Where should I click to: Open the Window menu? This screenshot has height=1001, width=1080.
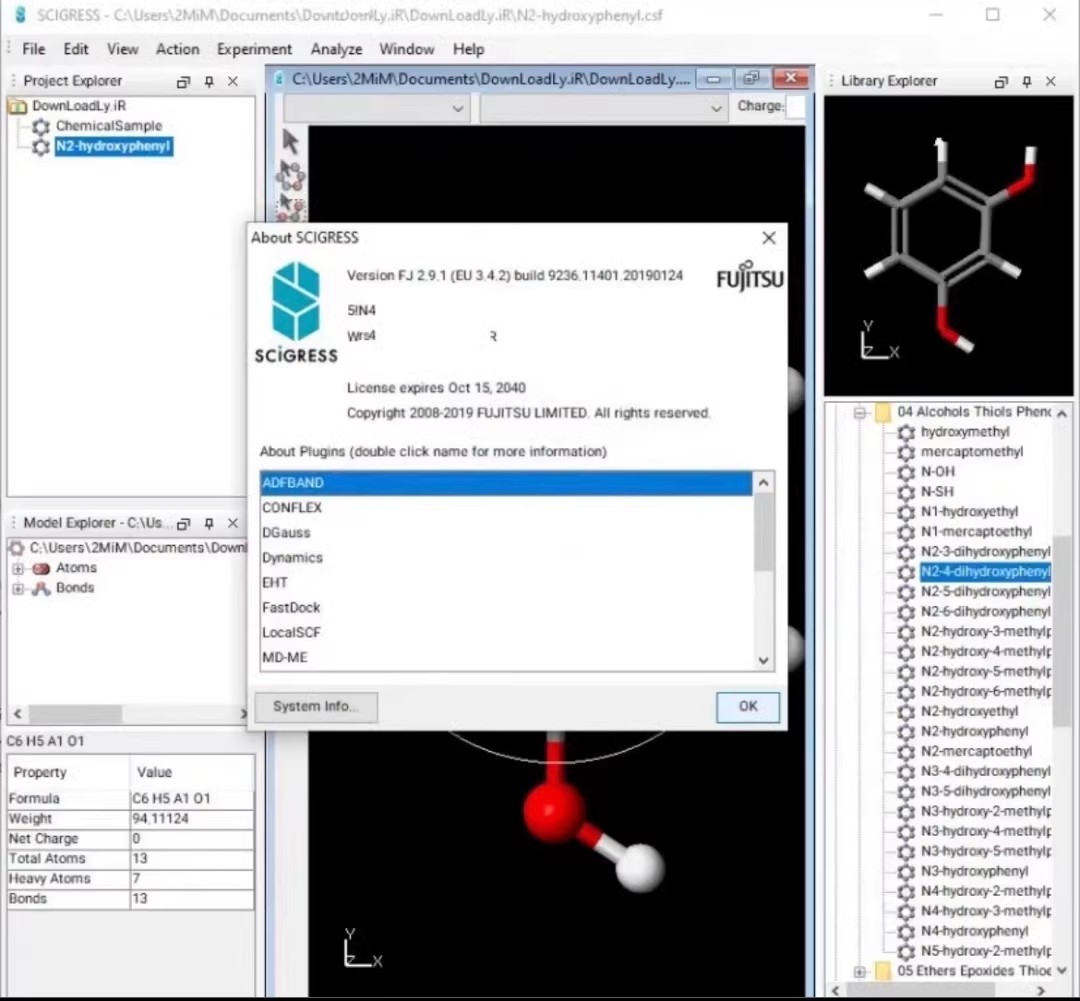coord(406,49)
